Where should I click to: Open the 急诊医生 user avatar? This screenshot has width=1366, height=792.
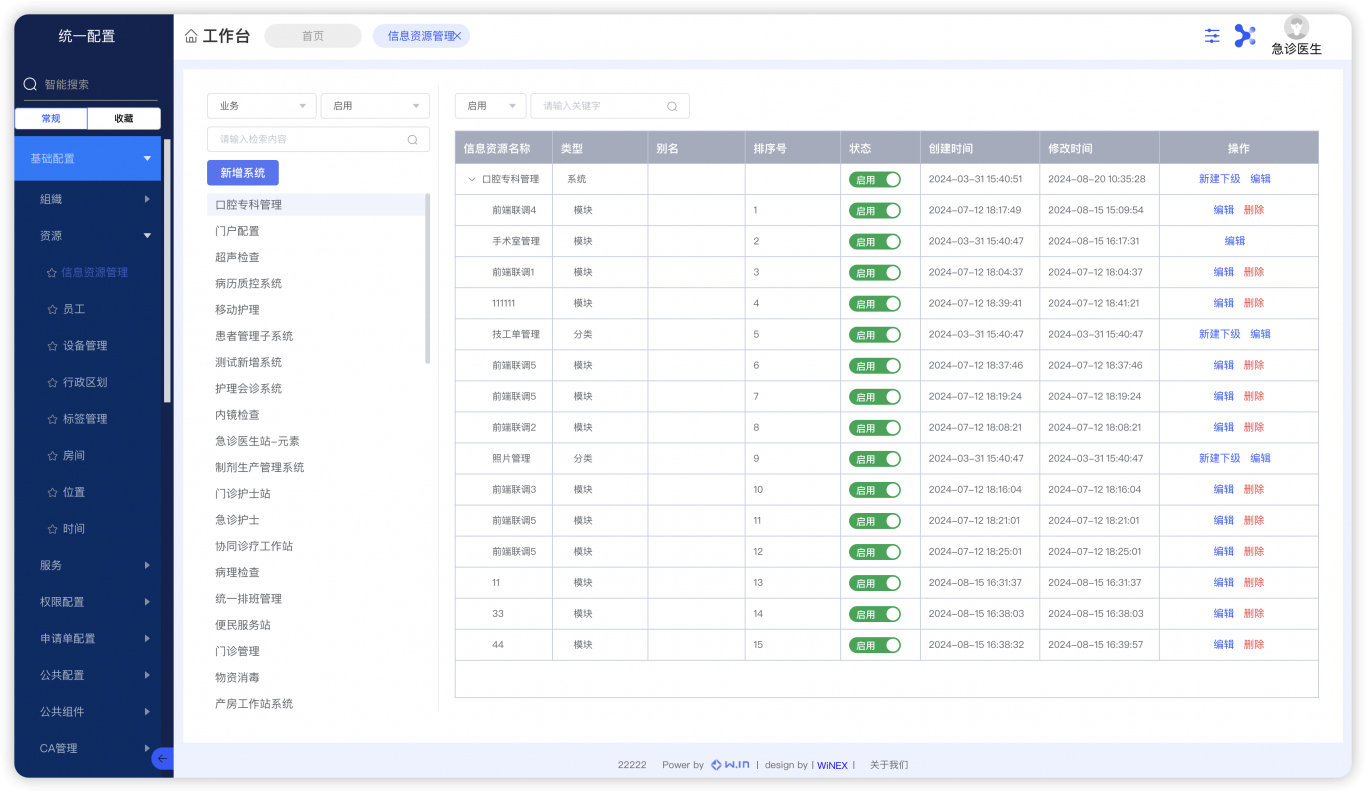1296,28
